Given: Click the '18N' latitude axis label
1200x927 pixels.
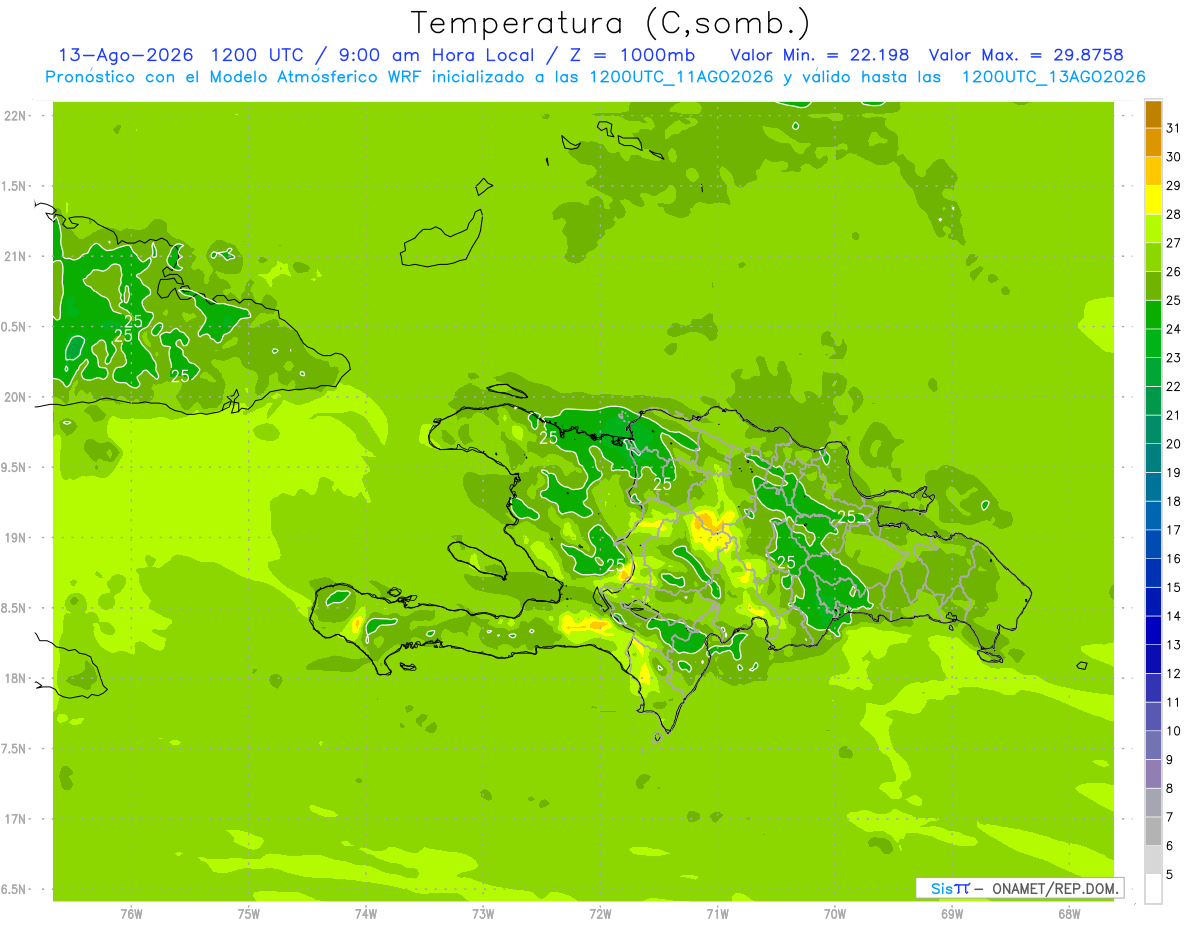Looking at the screenshot, I should (15, 678).
